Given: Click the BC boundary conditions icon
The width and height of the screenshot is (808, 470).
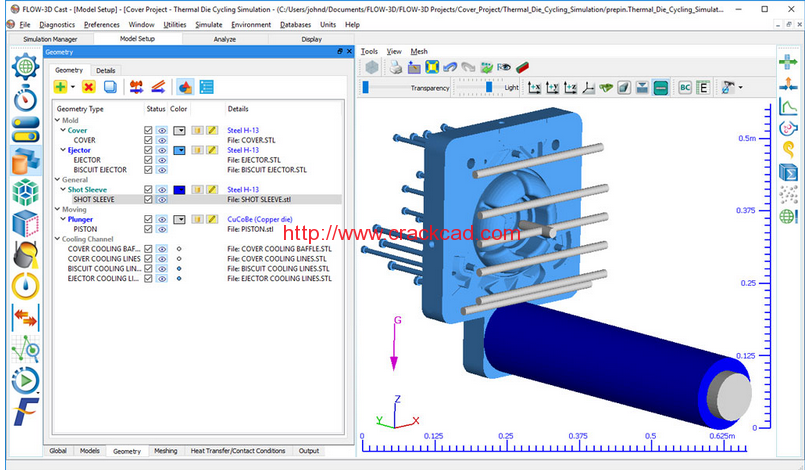Looking at the screenshot, I should pos(685,88).
